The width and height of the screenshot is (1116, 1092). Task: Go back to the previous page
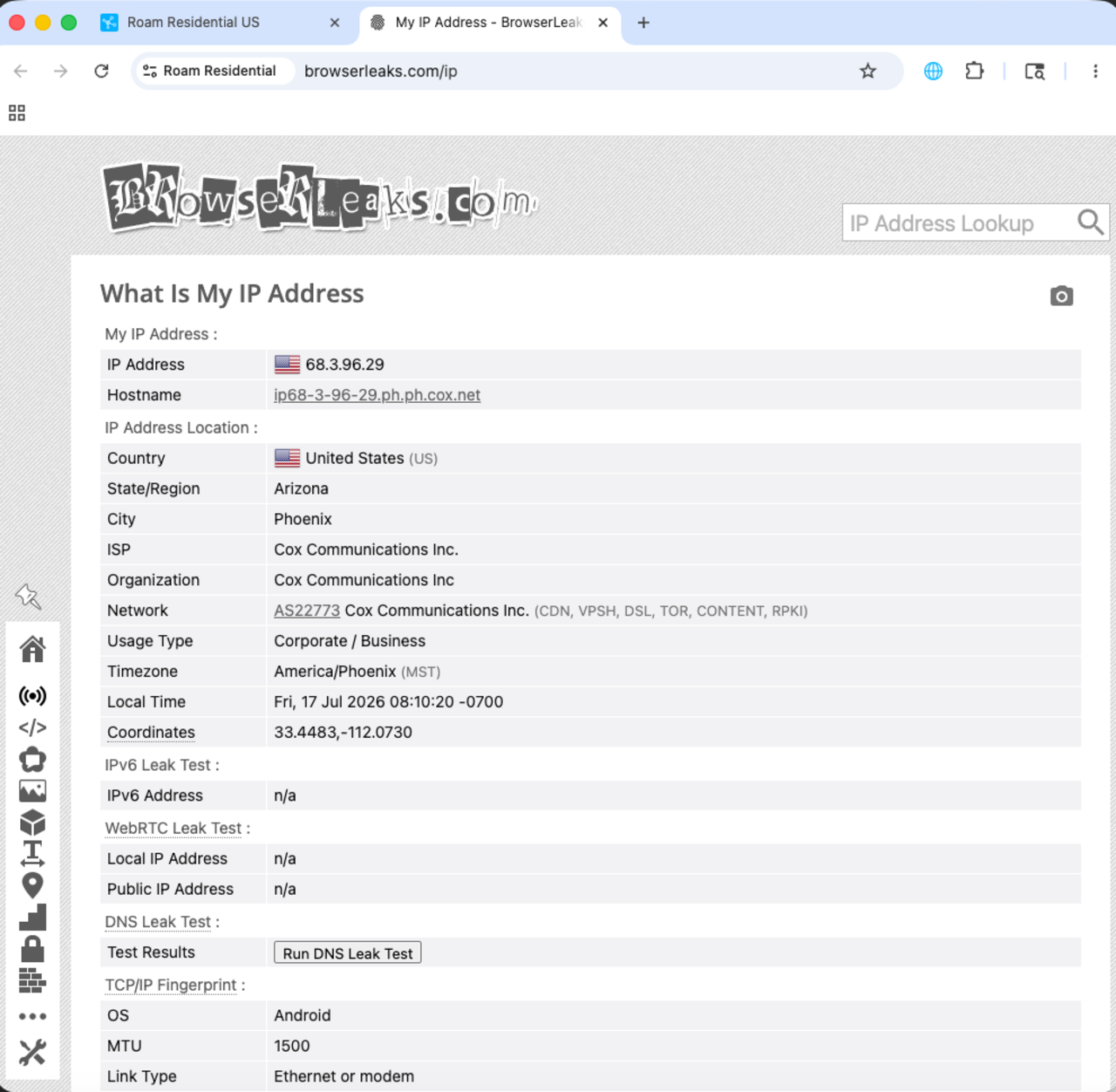[x=21, y=72]
